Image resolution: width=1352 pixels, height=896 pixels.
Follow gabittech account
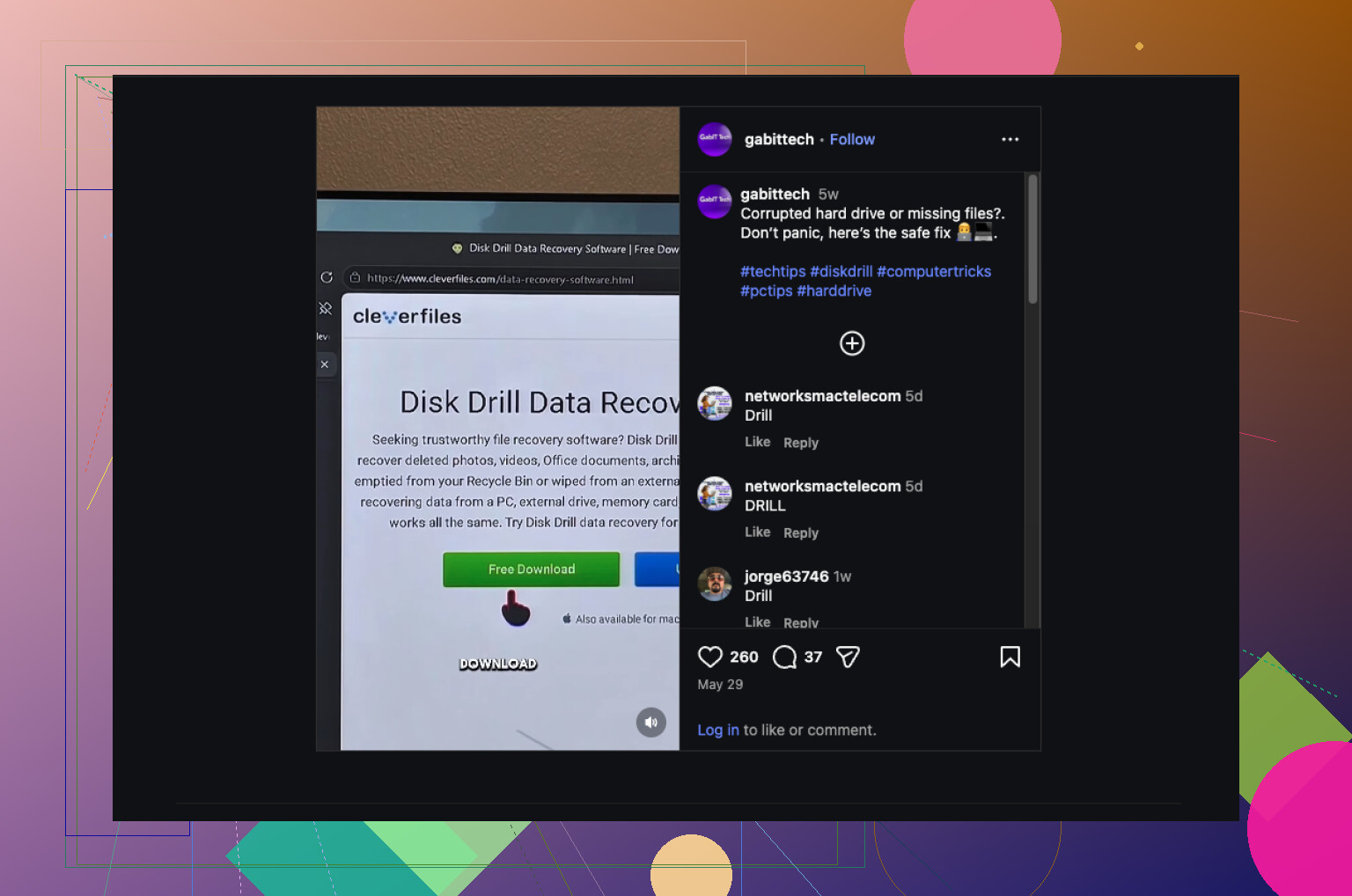(x=852, y=139)
